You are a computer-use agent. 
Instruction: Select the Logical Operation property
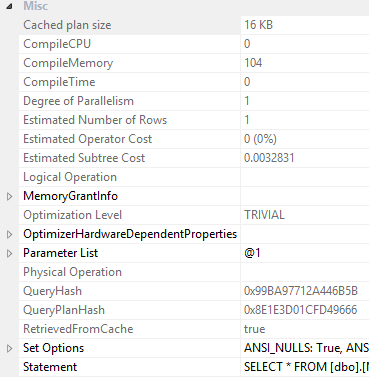point(130,177)
